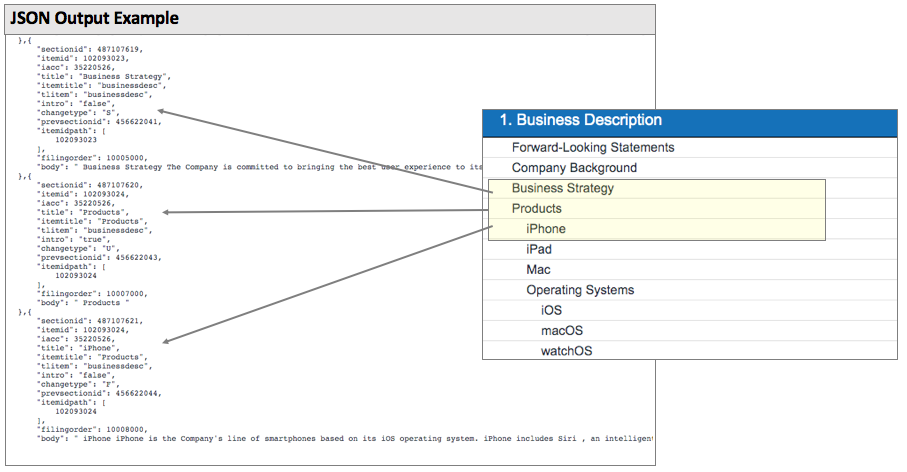
Task: Click the "filingorder": 10005000 line
Action: (92, 158)
